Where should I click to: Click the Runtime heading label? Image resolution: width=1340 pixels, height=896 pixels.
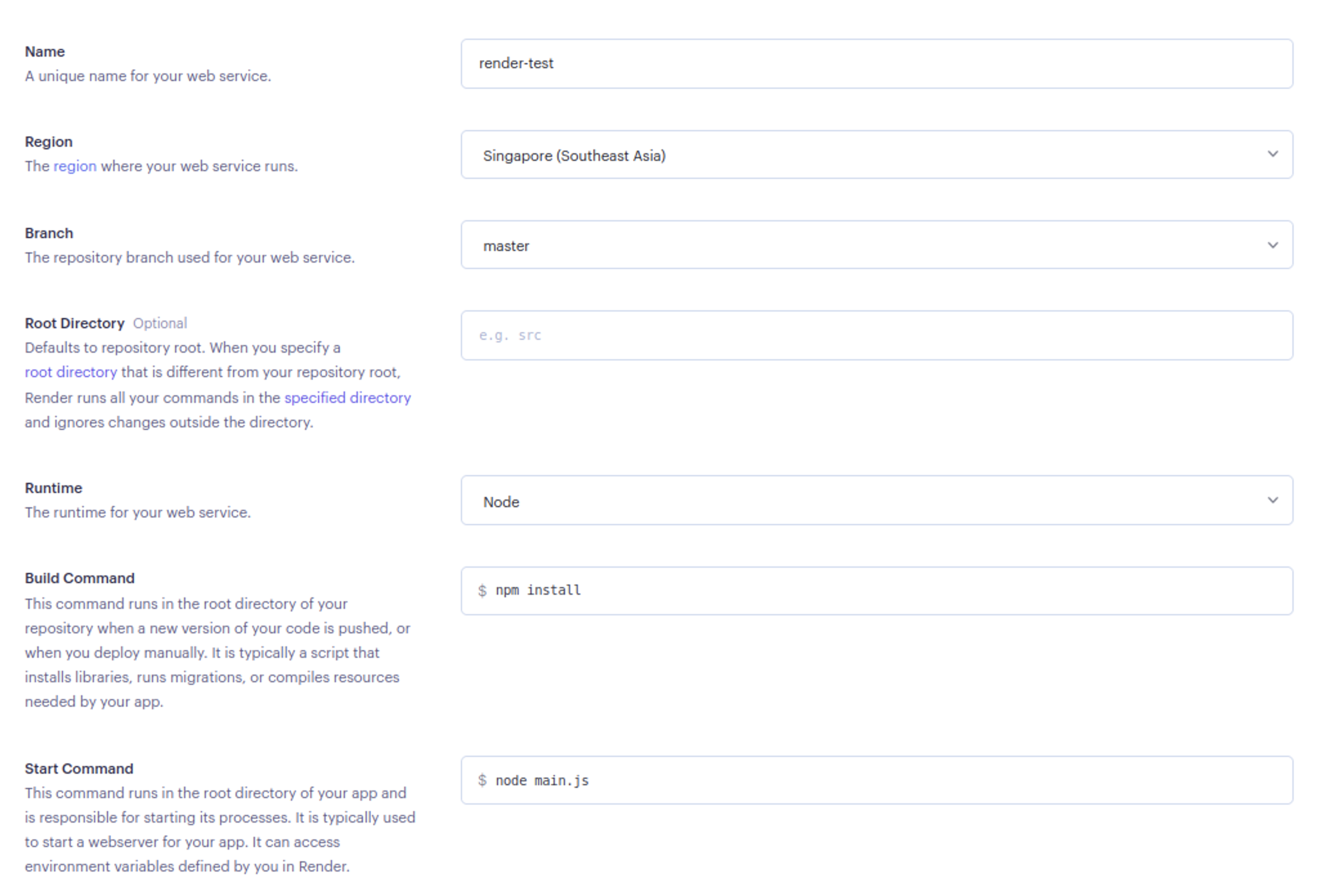pyautogui.click(x=53, y=488)
